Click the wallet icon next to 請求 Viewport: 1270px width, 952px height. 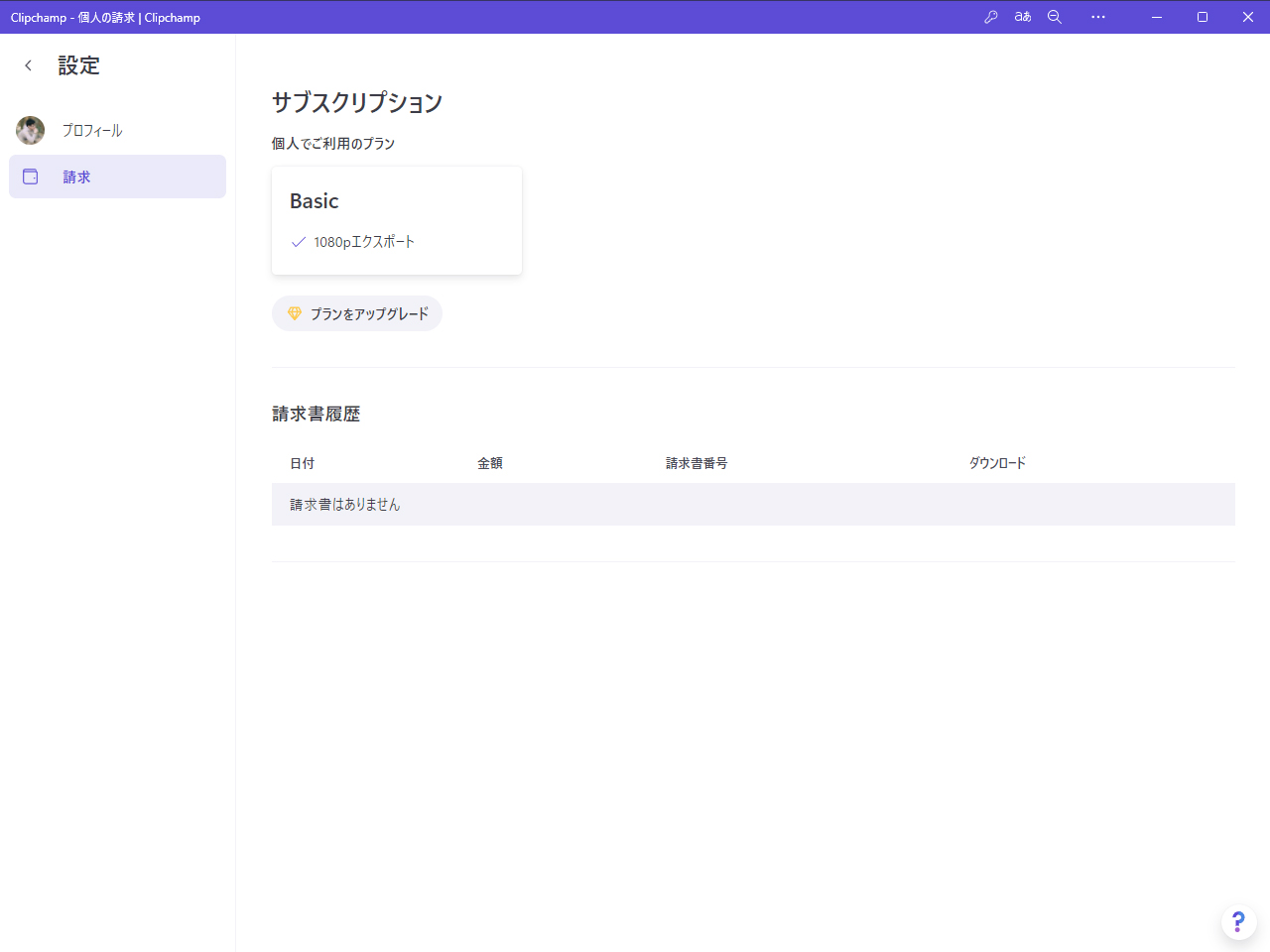[x=30, y=177]
